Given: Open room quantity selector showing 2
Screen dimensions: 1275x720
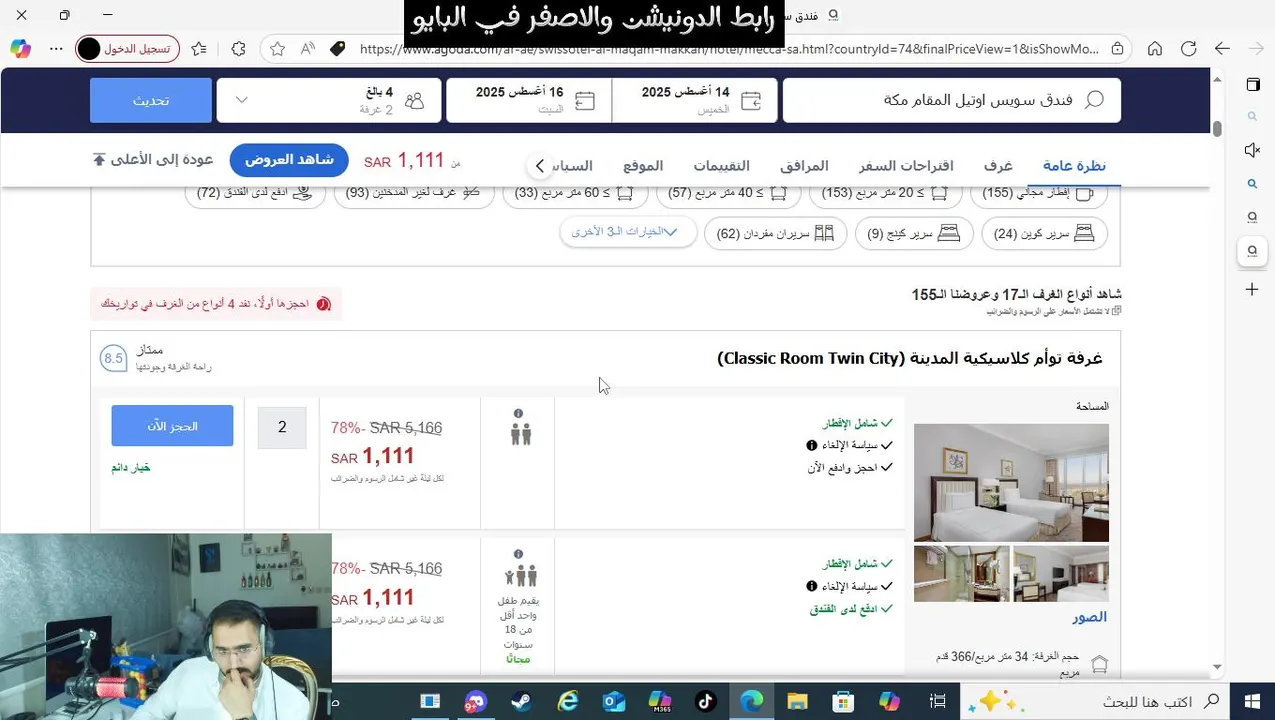Looking at the screenshot, I should pos(282,427).
